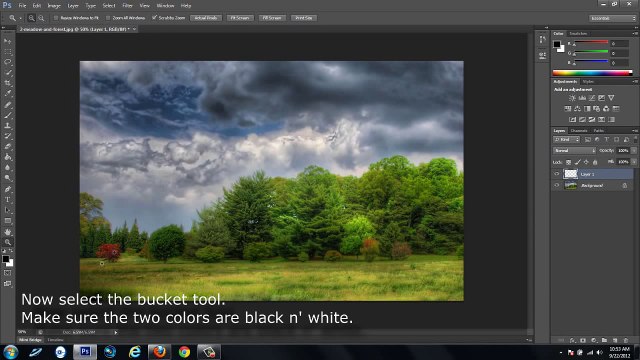
Task: Choose Zoom Out mode in options bar
Action: [41, 18]
